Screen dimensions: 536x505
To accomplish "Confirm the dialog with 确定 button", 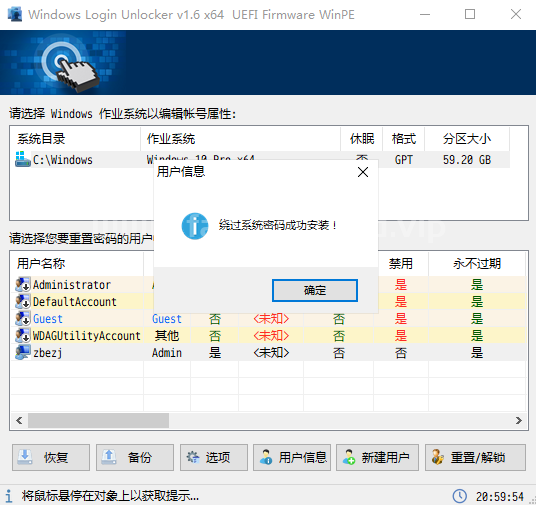I will point(315,290).
